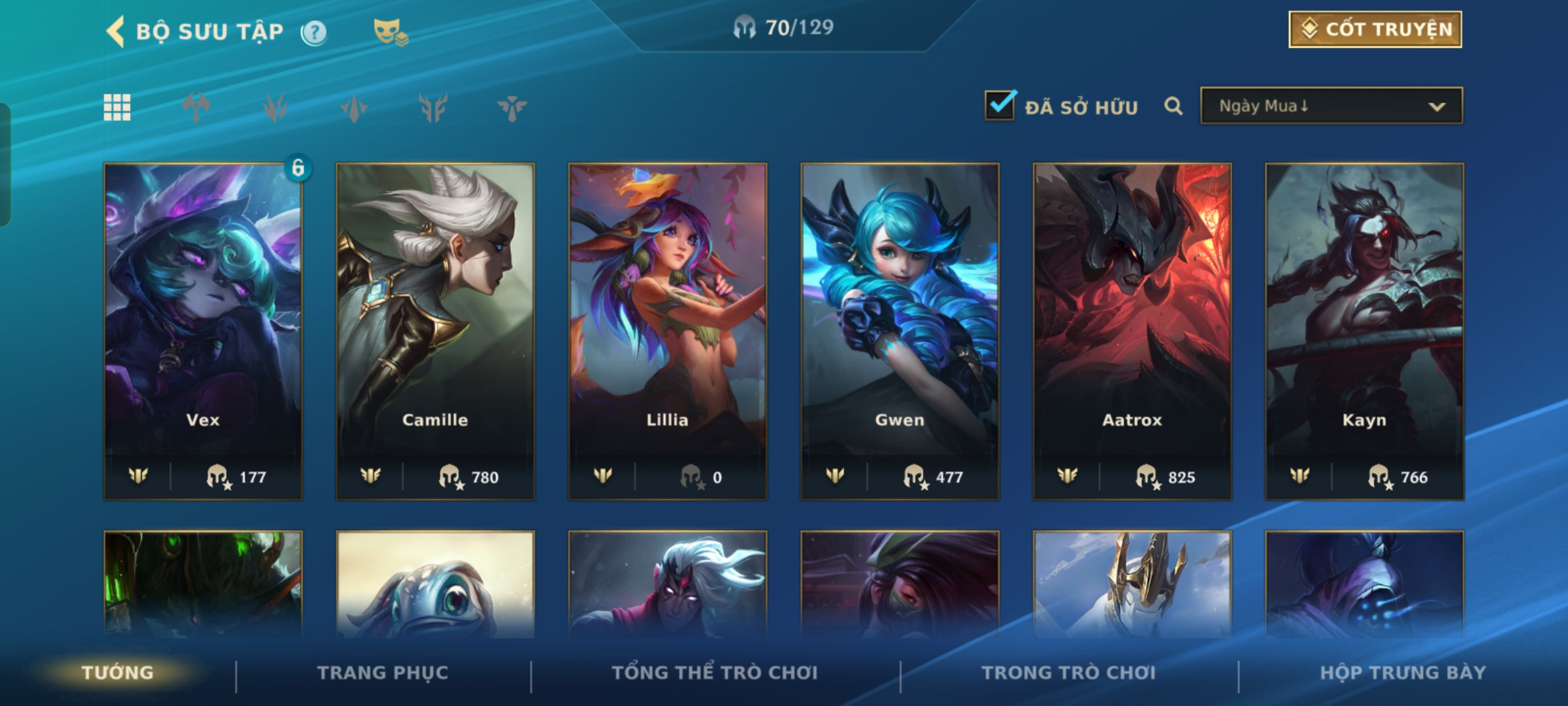Open the collection help question mark
This screenshot has height=706, width=1568.
coord(314,32)
